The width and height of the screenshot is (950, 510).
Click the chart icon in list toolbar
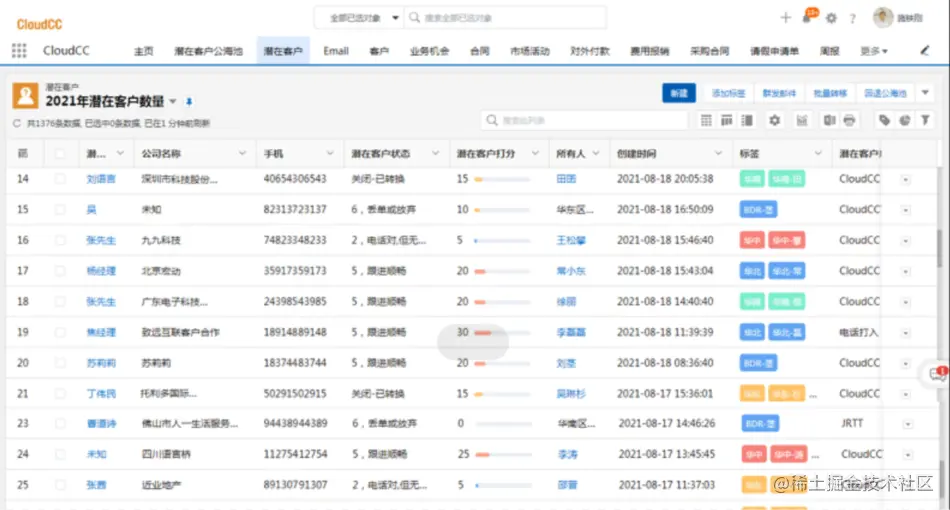802,121
